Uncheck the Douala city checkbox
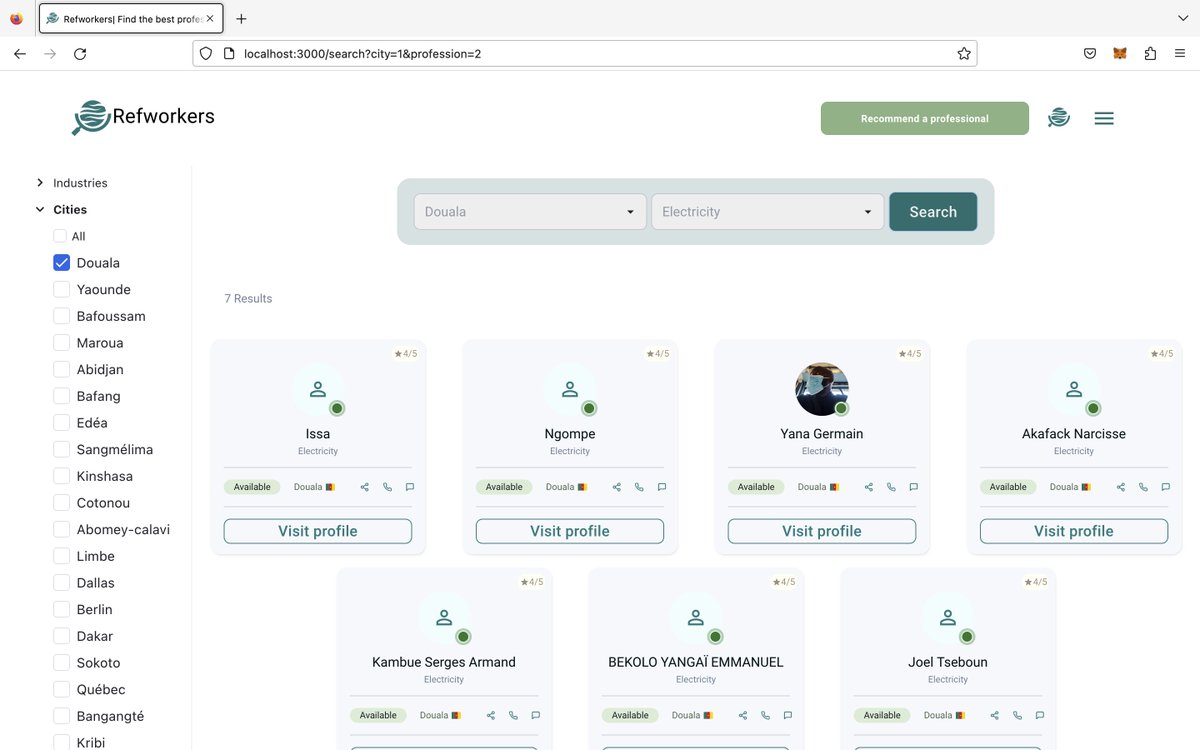This screenshot has width=1200, height=750. [x=61, y=263]
